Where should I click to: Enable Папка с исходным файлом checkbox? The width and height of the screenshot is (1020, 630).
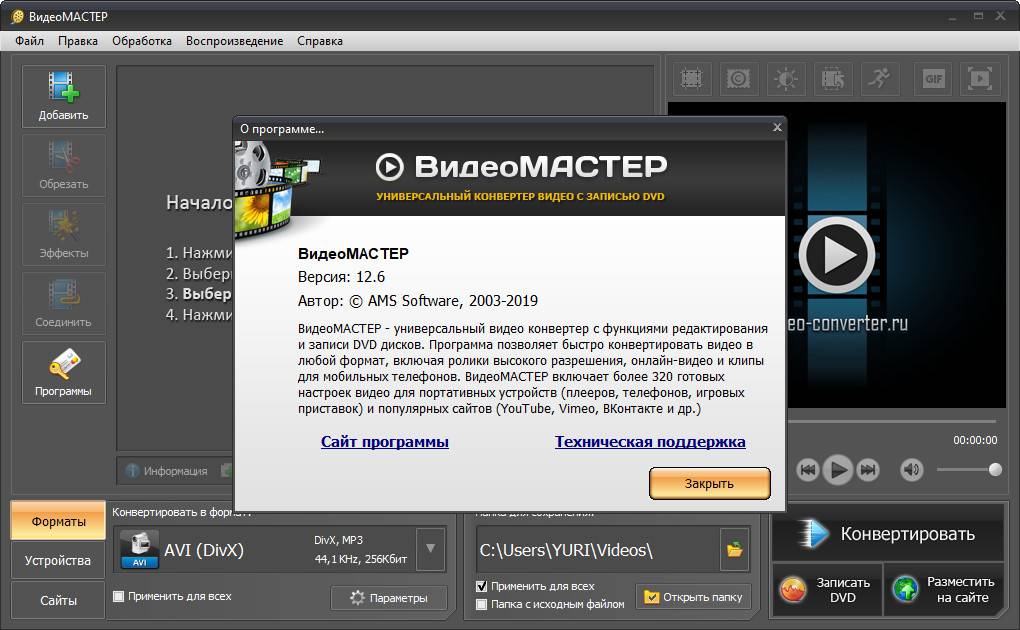click(x=481, y=605)
